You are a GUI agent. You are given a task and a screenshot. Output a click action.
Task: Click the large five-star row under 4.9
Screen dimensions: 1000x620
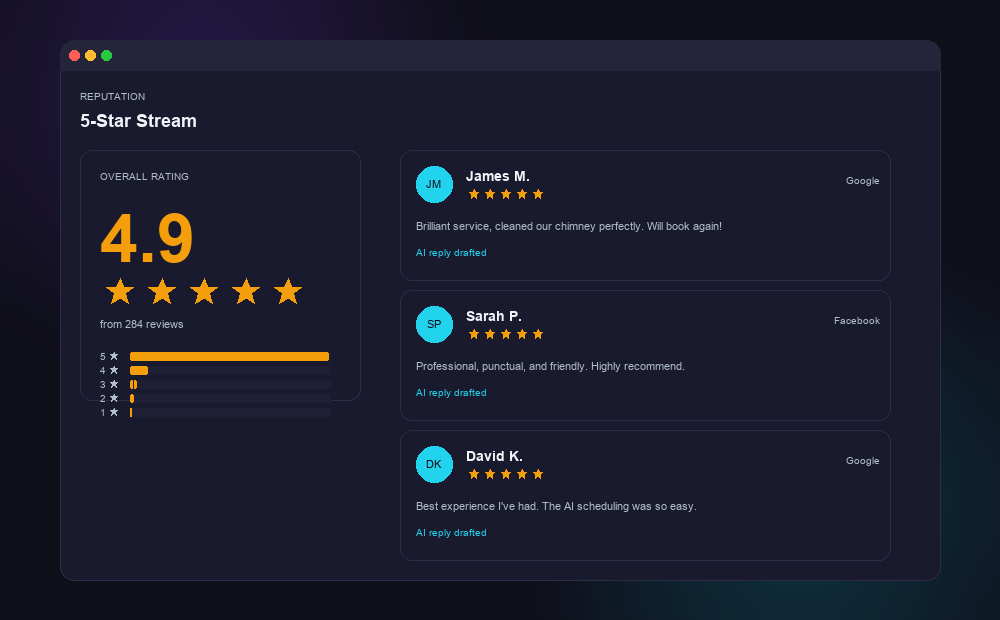203,292
